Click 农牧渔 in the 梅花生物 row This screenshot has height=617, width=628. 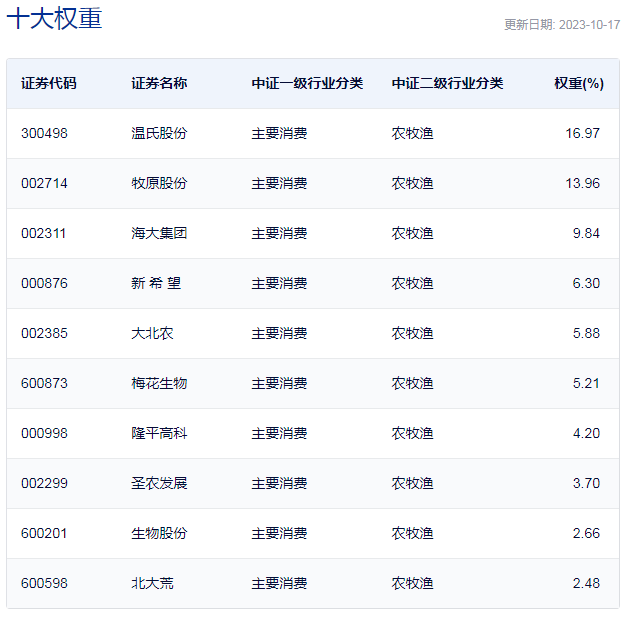413,384
